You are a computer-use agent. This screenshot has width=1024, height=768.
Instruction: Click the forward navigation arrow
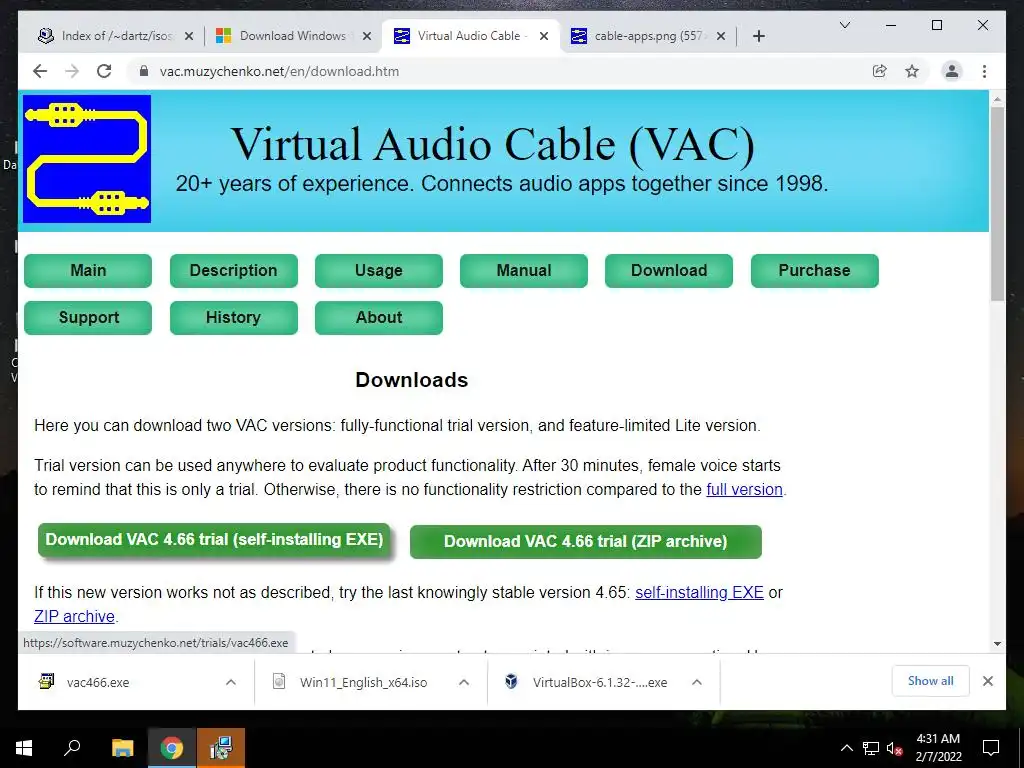point(72,71)
